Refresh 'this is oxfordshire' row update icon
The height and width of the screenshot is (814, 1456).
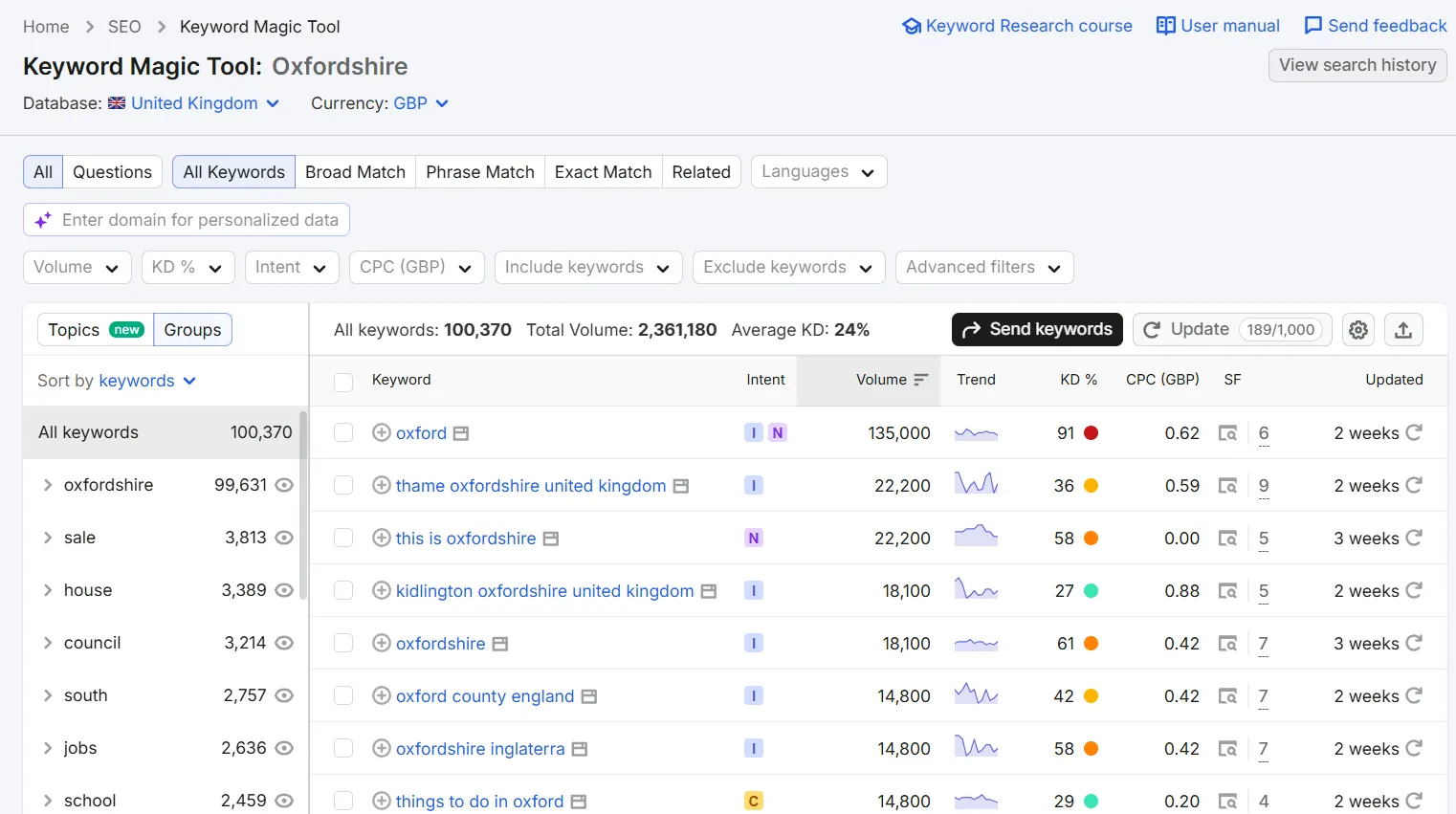point(1414,538)
